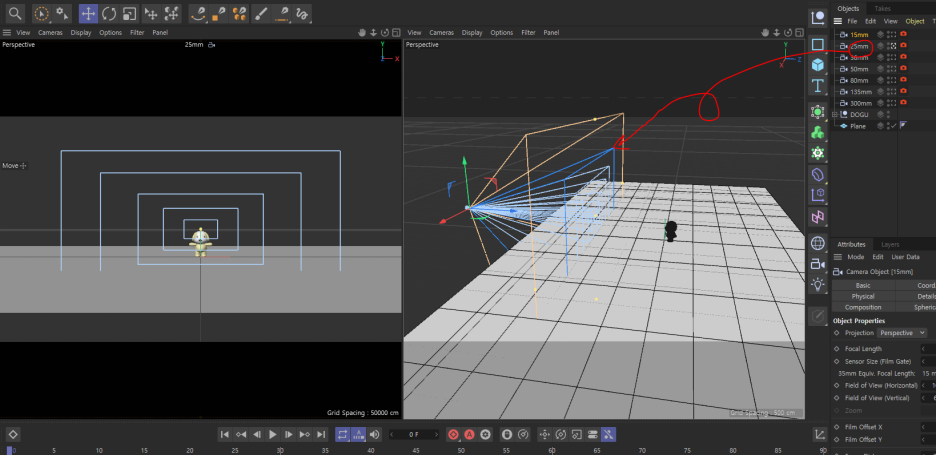Select the 135mm camera in Objects list
This screenshot has height=455, width=936.
tap(861, 92)
